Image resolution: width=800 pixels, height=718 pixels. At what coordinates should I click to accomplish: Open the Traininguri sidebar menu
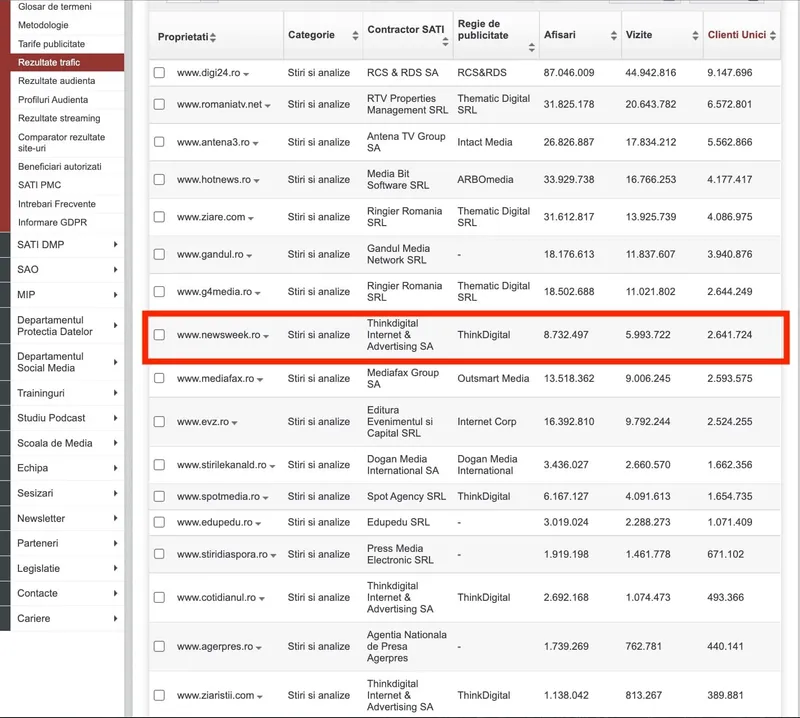[x=67, y=393]
